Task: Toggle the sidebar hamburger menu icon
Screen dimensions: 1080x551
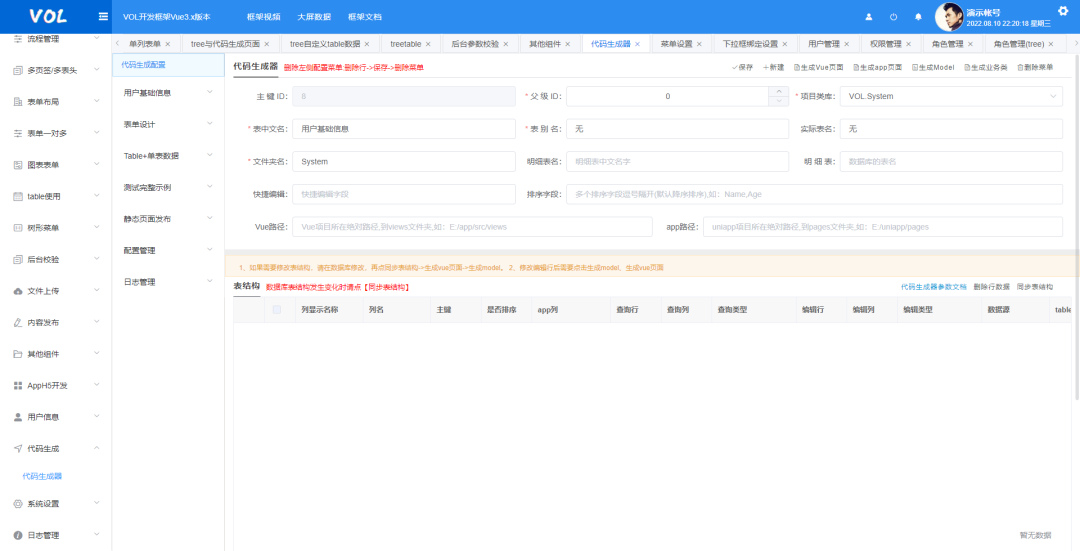Action: point(103,17)
